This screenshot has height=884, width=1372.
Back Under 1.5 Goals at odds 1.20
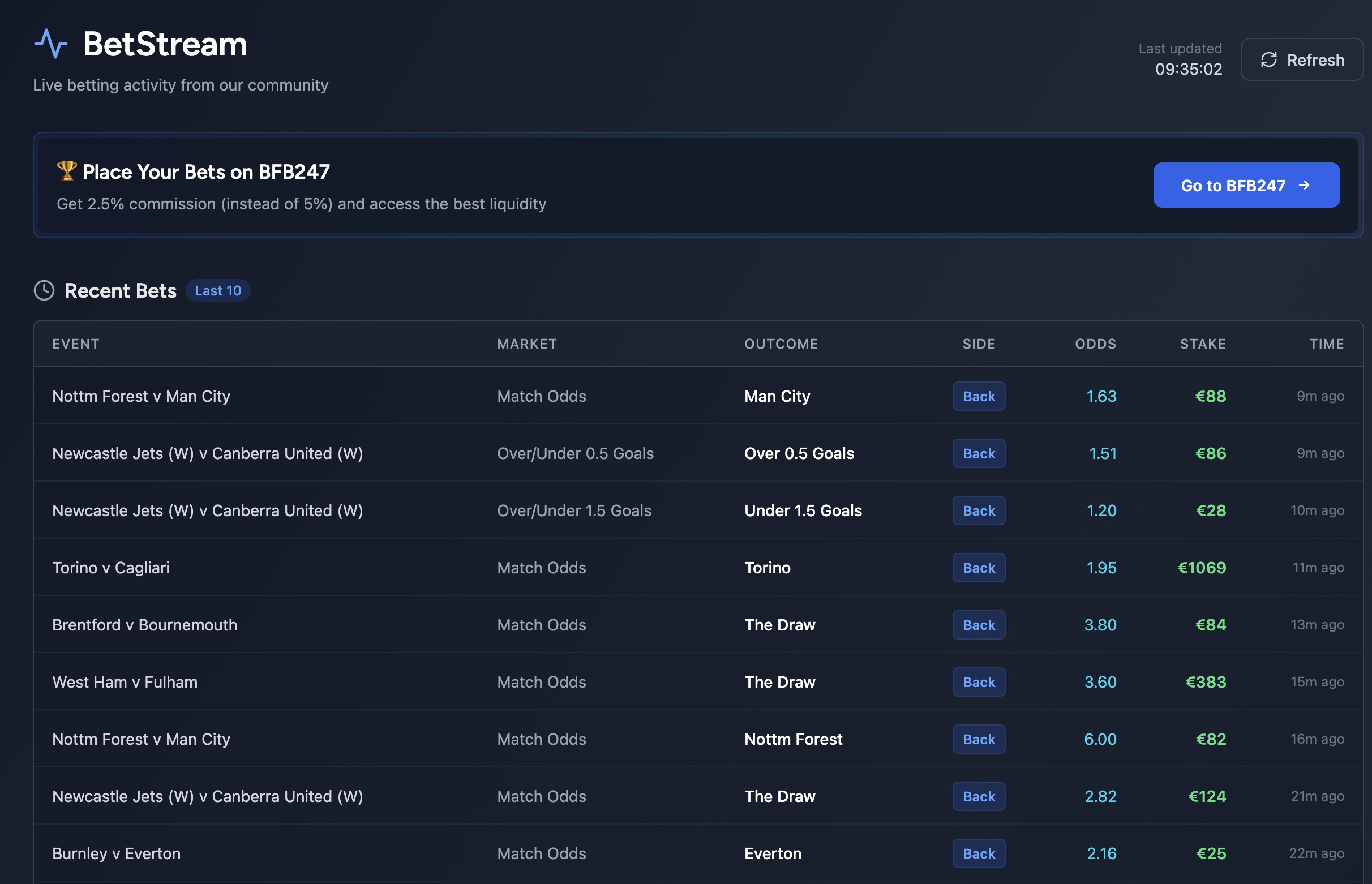click(978, 510)
